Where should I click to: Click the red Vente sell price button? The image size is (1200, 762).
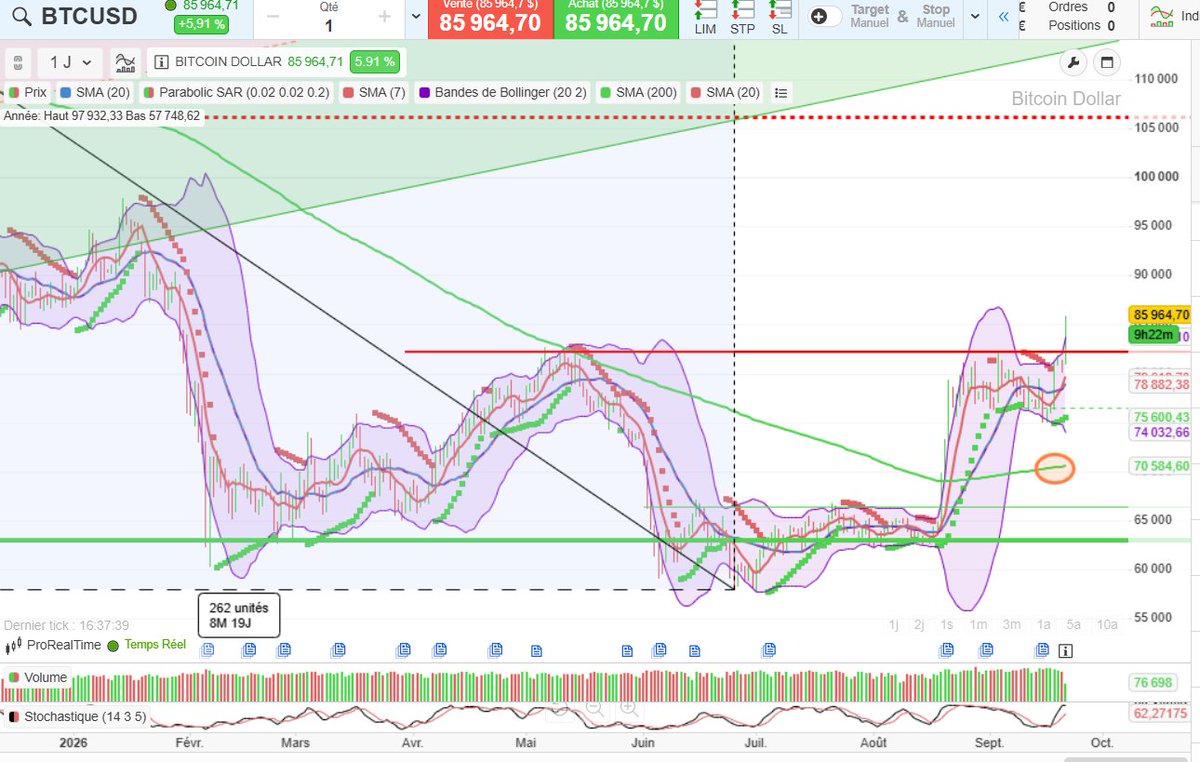[x=490, y=18]
